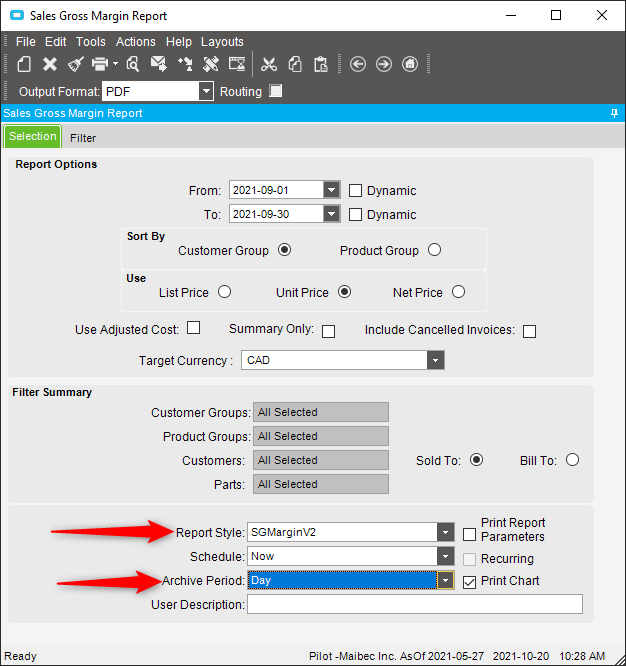Check Include Cancelled Invoices
Image resolution: width=626 pixels, height=666 pixels.
click(x=530, y=331)
